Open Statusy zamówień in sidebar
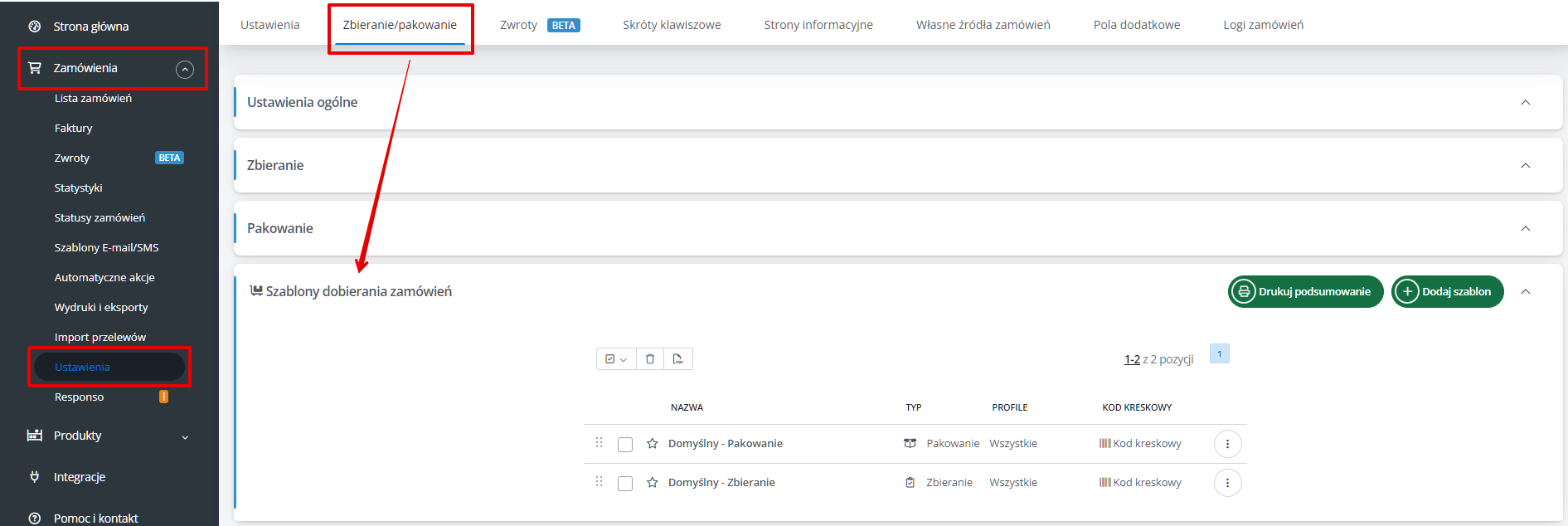 pyautogui.click(x=100, y=217)
